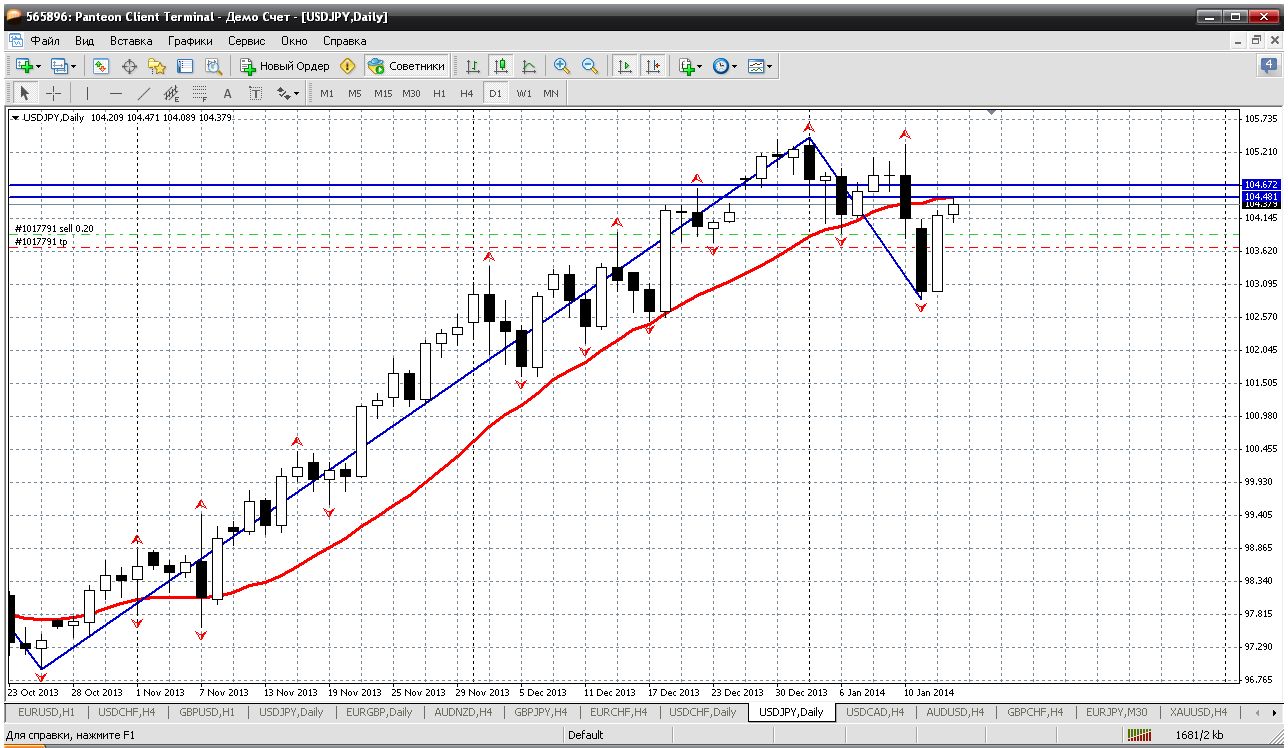
Task: Open the Файл menu
Action: (x=45, y=41)
